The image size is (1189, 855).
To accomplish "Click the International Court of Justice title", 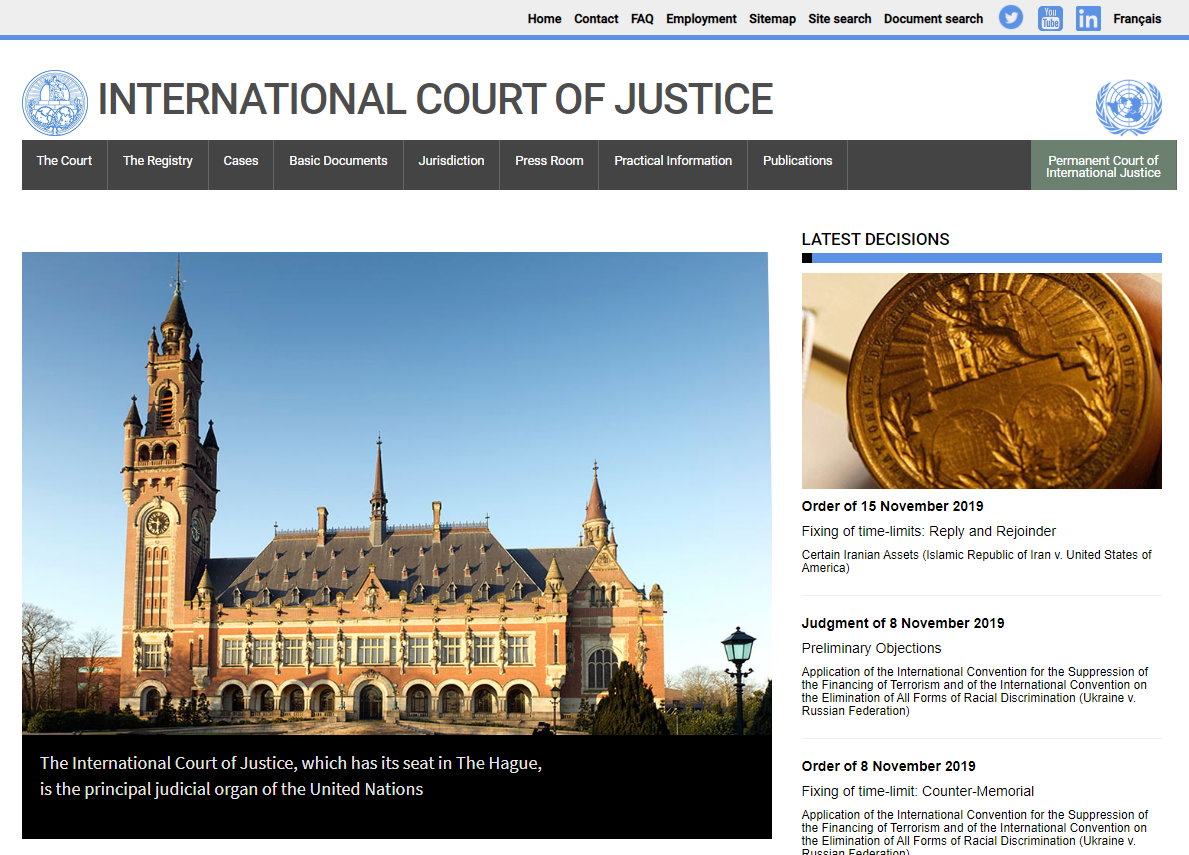I will [x=435, y=99].
